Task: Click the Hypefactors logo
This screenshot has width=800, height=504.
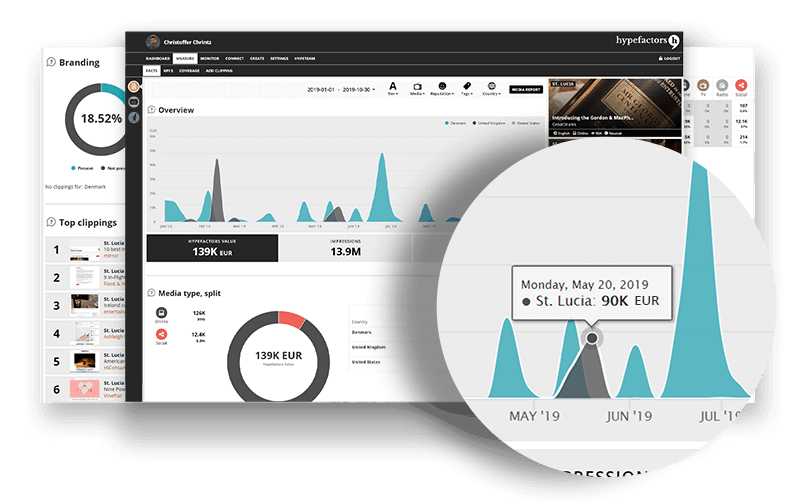Action: point(651,42)
